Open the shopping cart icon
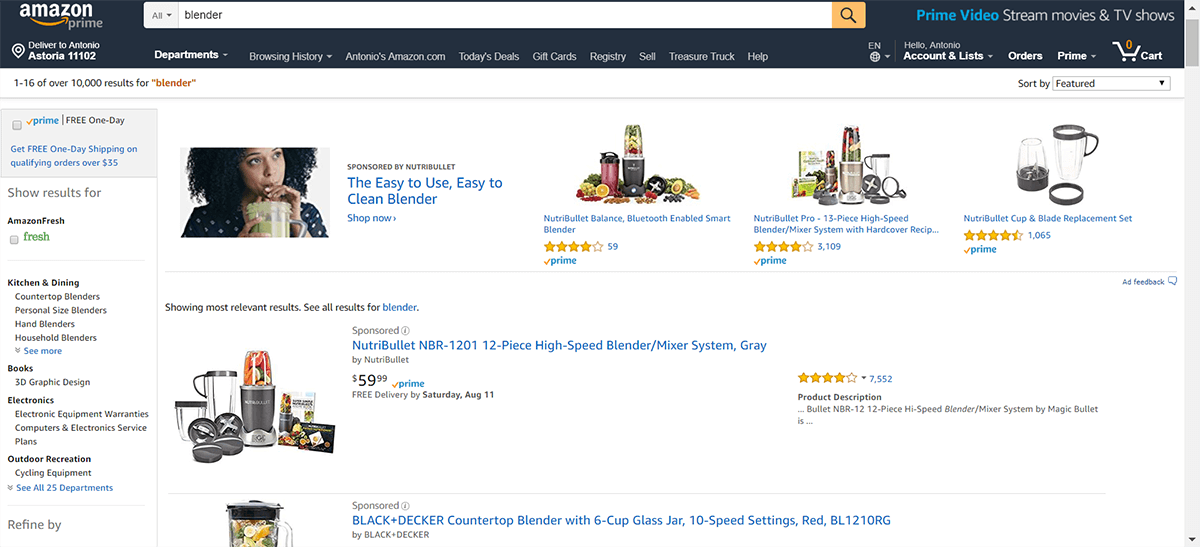The image size is (1200, 547). [x=1127, y=52]
